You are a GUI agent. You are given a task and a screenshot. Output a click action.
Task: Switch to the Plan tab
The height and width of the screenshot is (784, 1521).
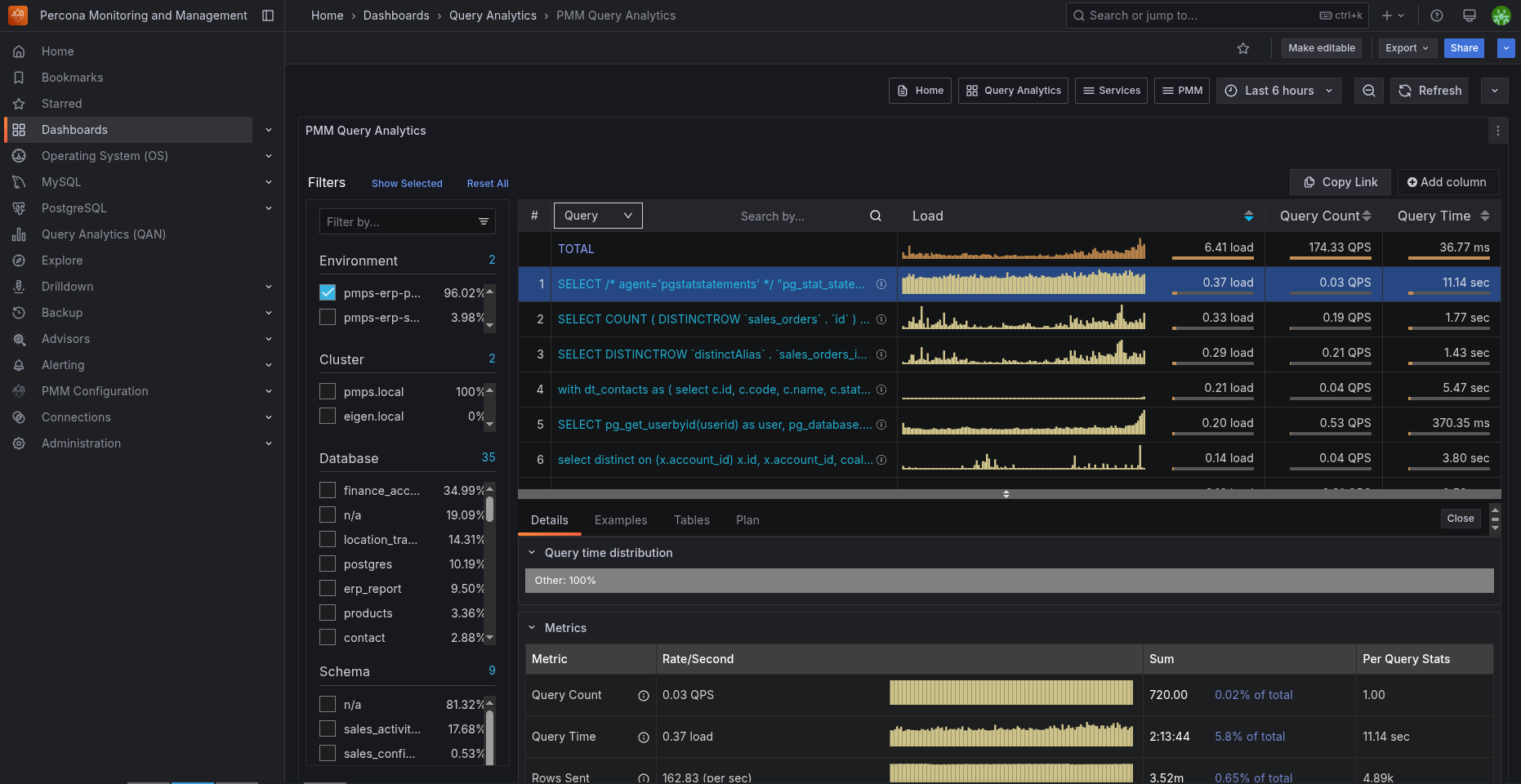pos(747,520)
